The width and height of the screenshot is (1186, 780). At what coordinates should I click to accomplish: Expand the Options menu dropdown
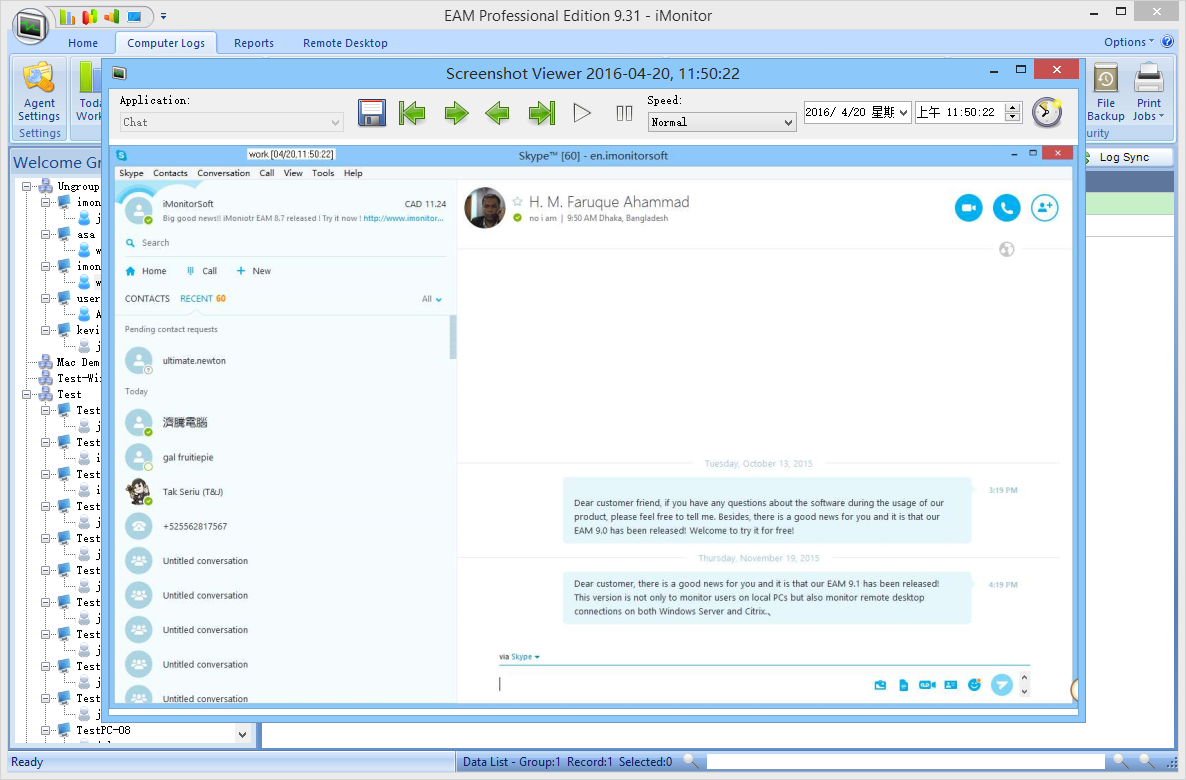point(1129,42)
